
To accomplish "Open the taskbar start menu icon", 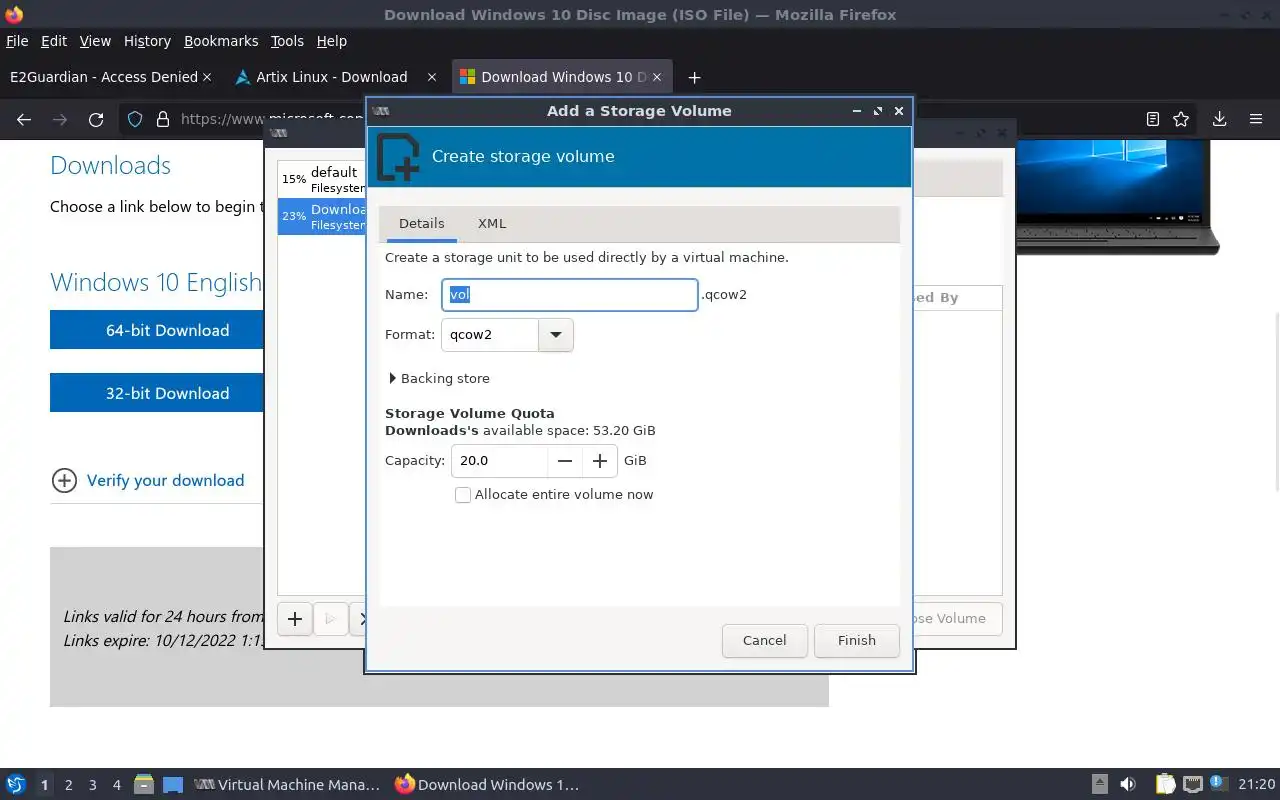I will pos(16,785).
